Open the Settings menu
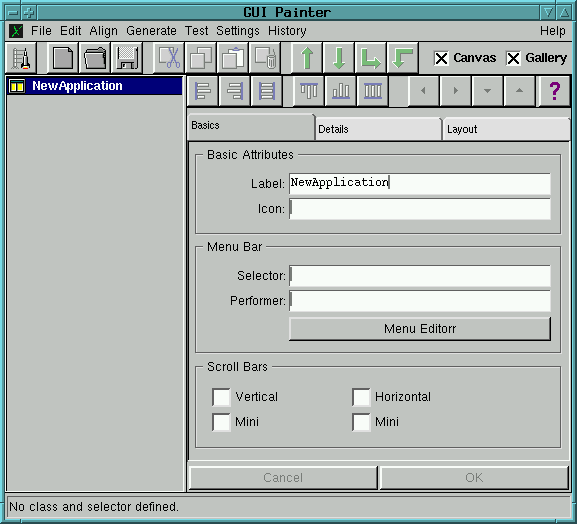577x524 pixels. (238, 31)
